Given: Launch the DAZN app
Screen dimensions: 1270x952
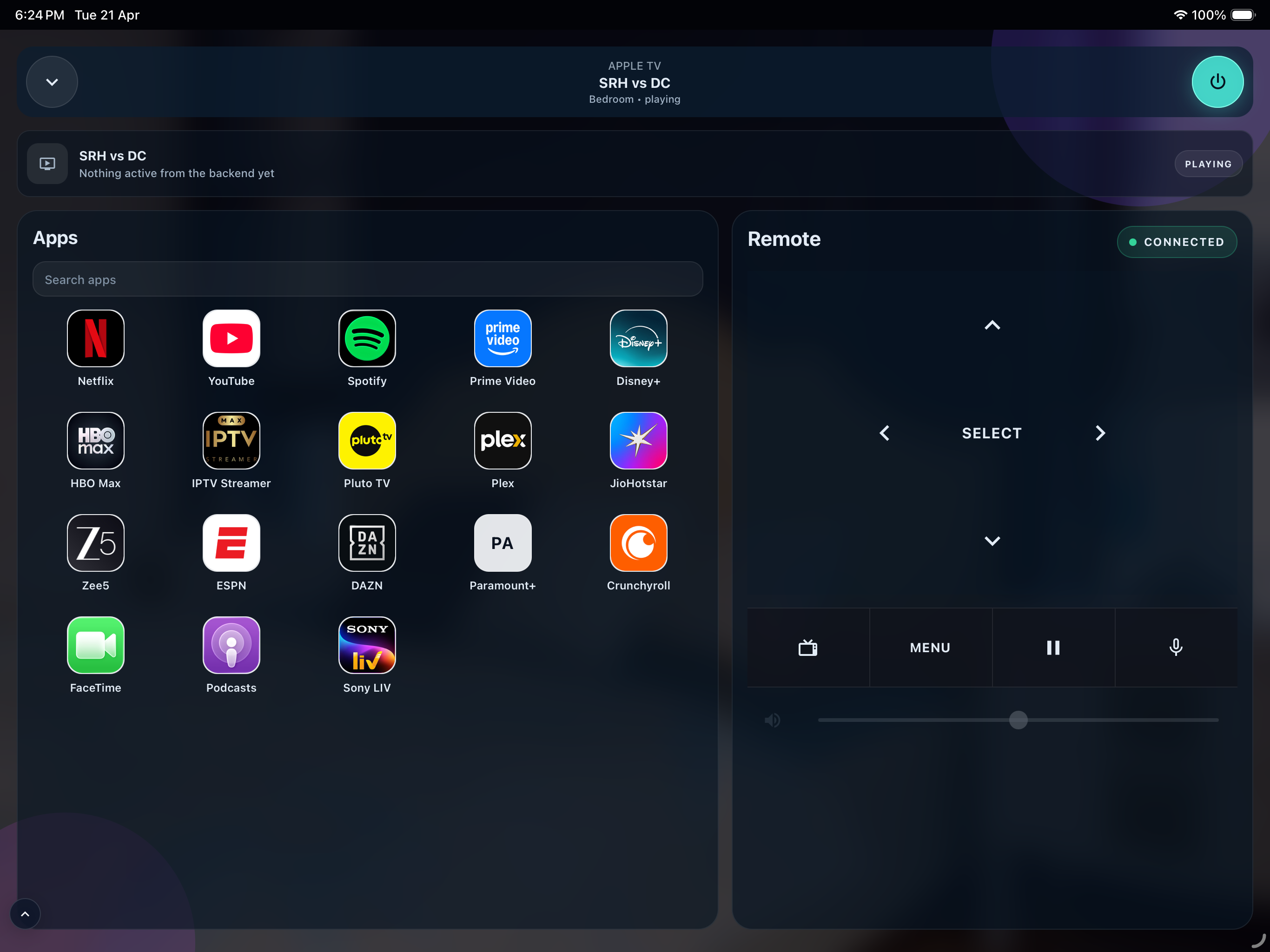Looking at the screenshot, I should [367, 542].
